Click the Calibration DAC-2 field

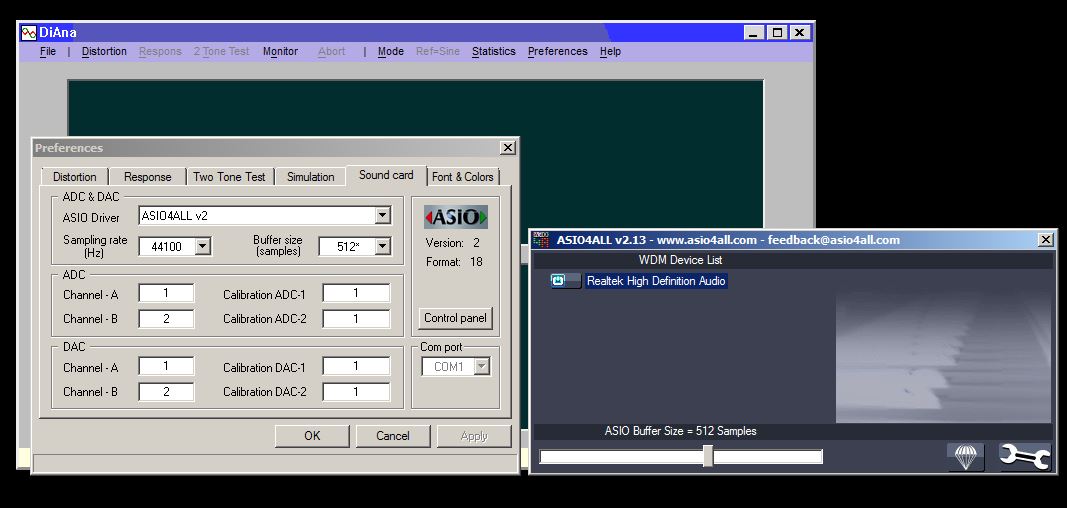(356, 392)
